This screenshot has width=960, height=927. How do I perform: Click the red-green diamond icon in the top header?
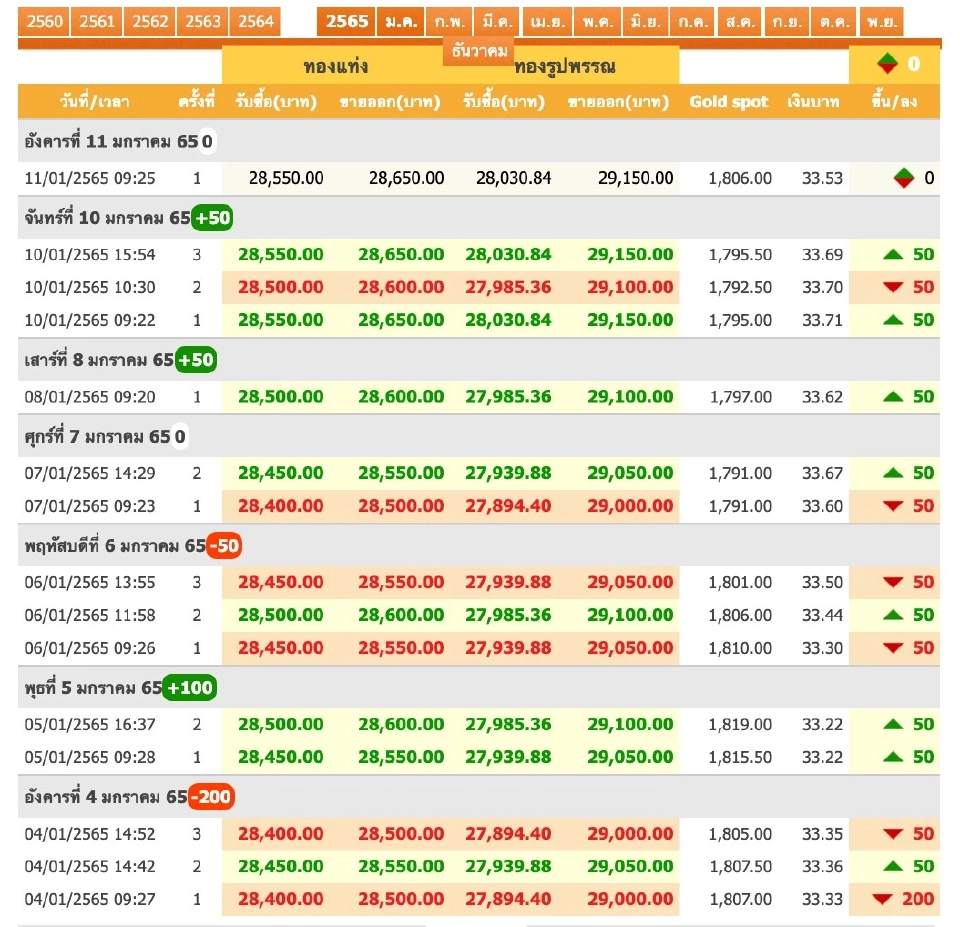(x=887, y=65)
